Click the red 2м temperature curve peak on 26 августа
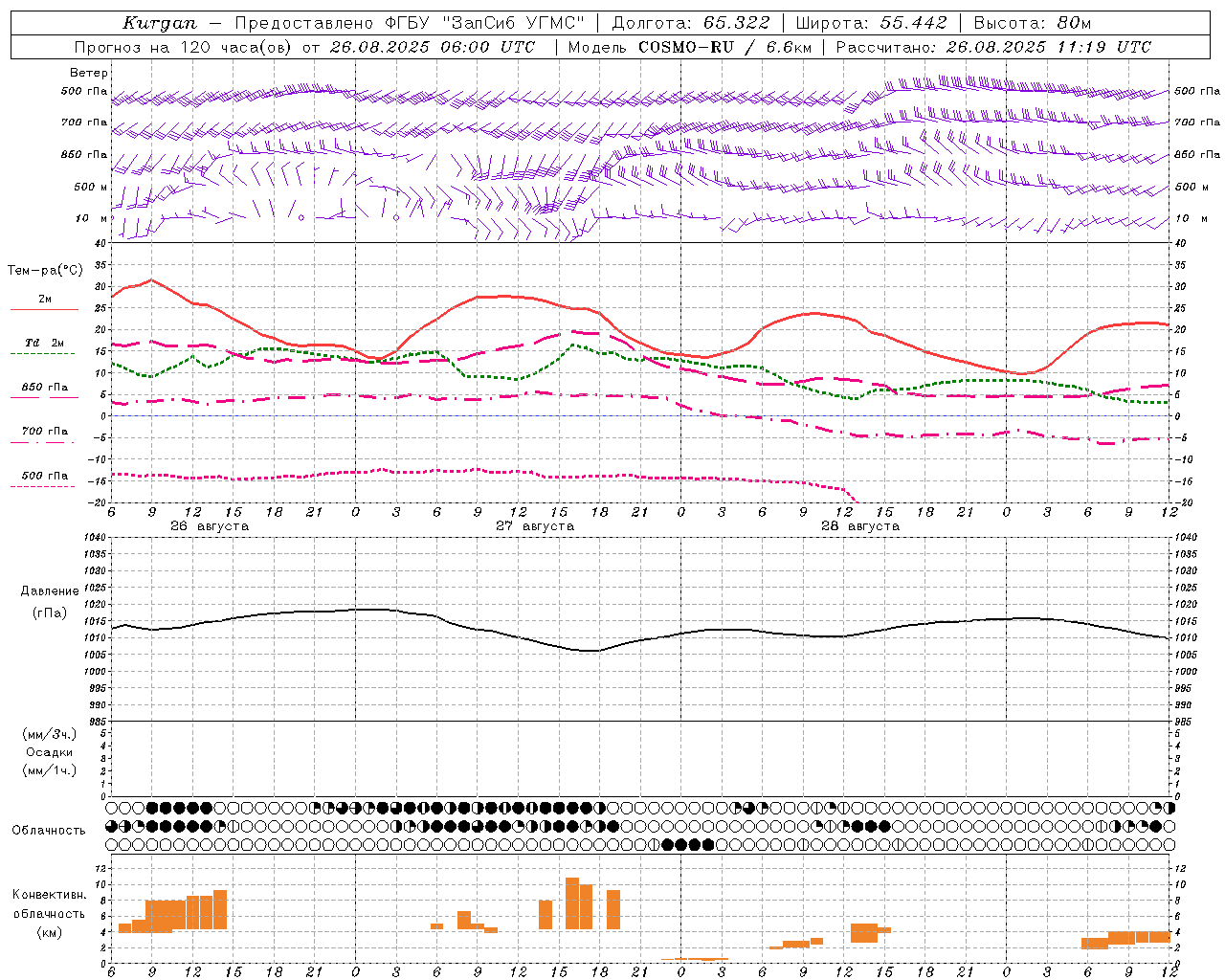The width and height of the screenshot is (1225, 980). pos(151,279)
